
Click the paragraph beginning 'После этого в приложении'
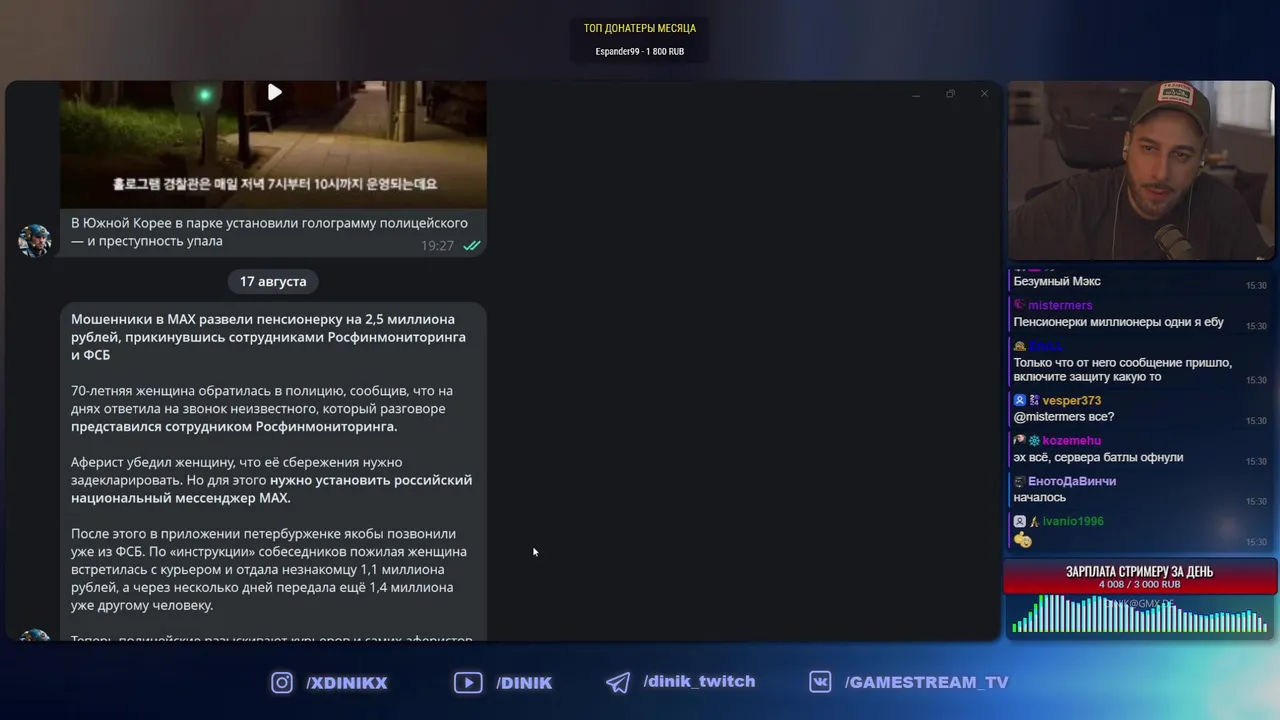269,569
